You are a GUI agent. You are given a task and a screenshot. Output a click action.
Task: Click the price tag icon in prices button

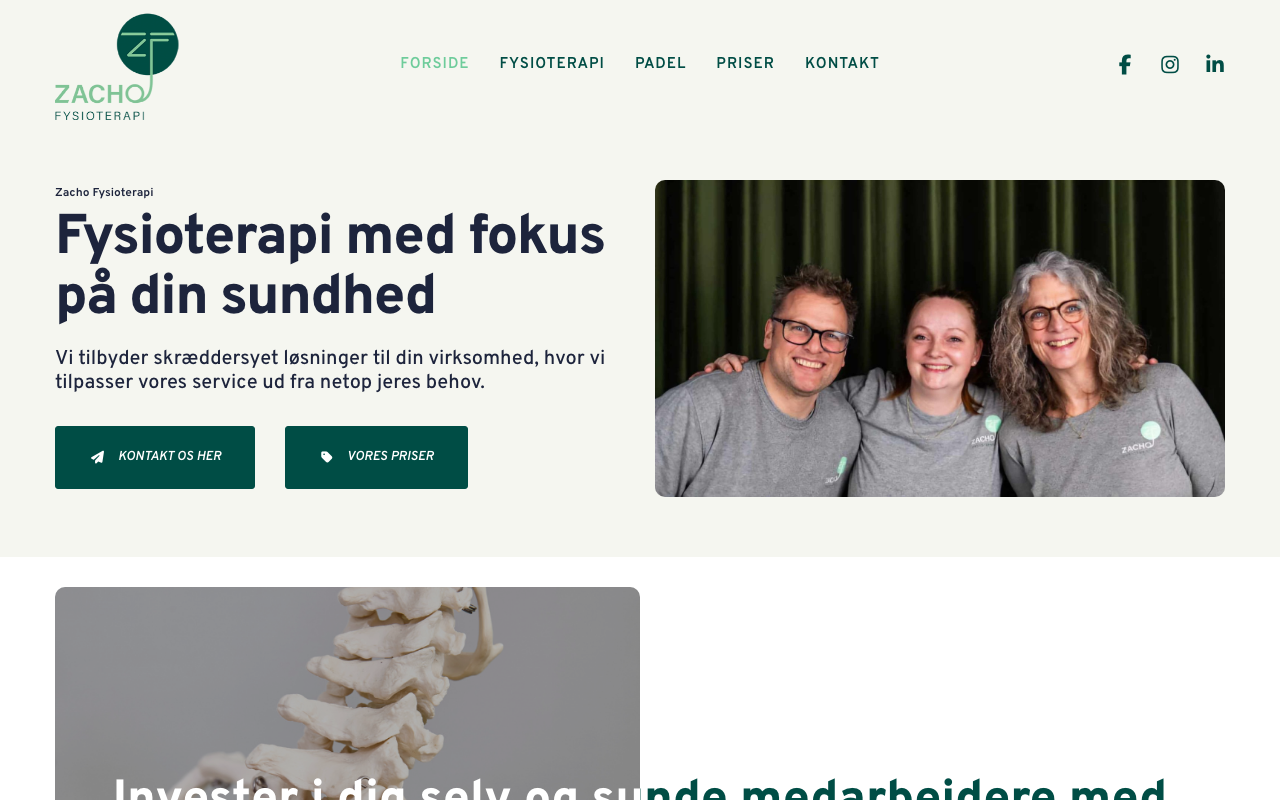pos(327,457)
